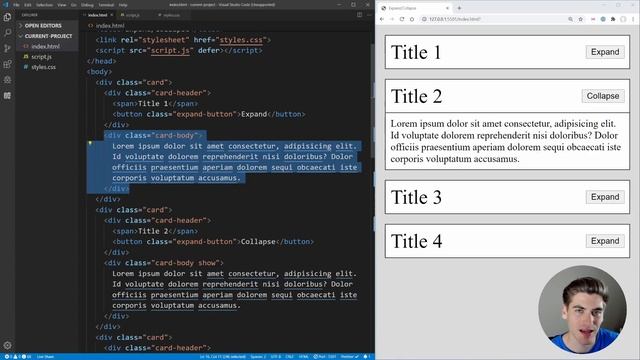
Task: Click the browser profile avatar icon
Action: pos(623,19)
